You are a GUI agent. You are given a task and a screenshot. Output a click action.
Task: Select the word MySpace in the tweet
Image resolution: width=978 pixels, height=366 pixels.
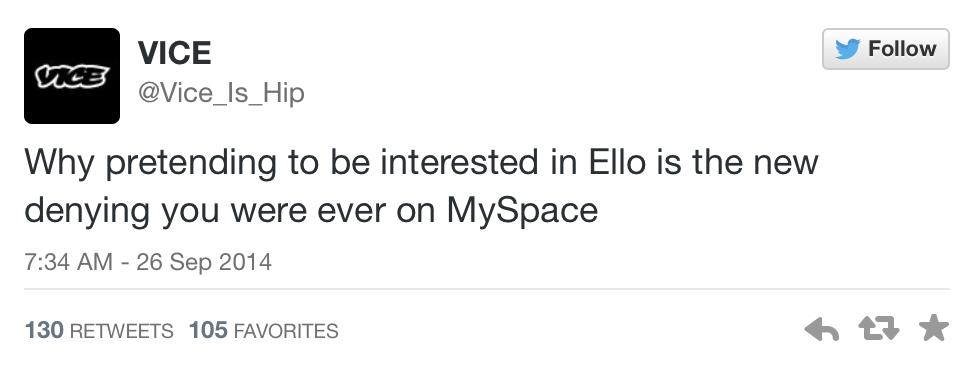click(x=522, y=210)
